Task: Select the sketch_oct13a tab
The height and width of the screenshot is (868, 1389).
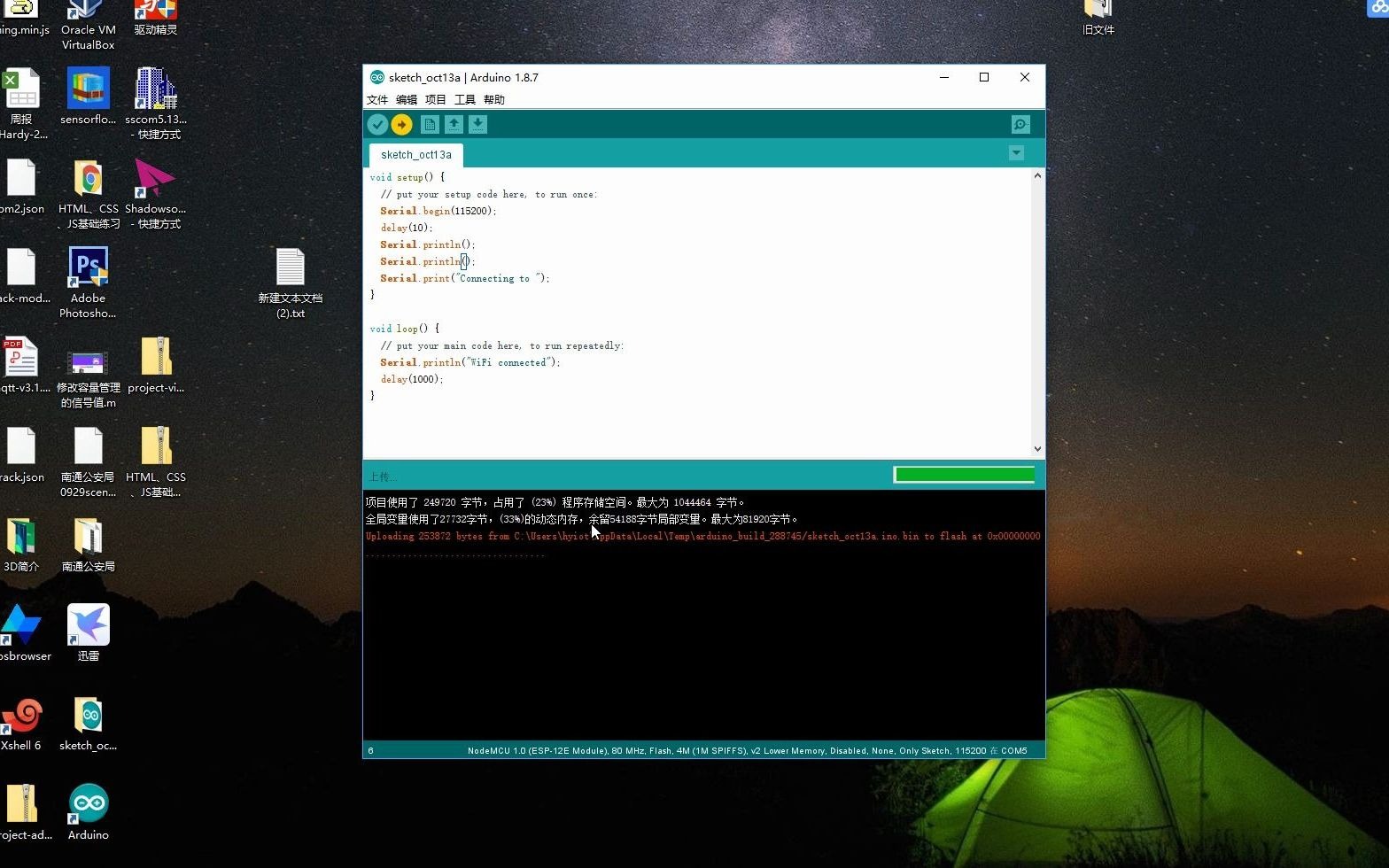Action: tap(416, 155)
